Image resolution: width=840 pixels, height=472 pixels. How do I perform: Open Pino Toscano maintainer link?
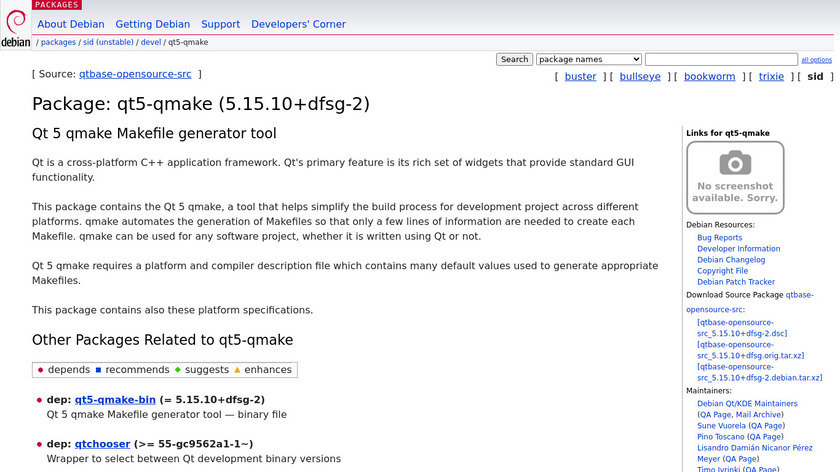[721, 437]
